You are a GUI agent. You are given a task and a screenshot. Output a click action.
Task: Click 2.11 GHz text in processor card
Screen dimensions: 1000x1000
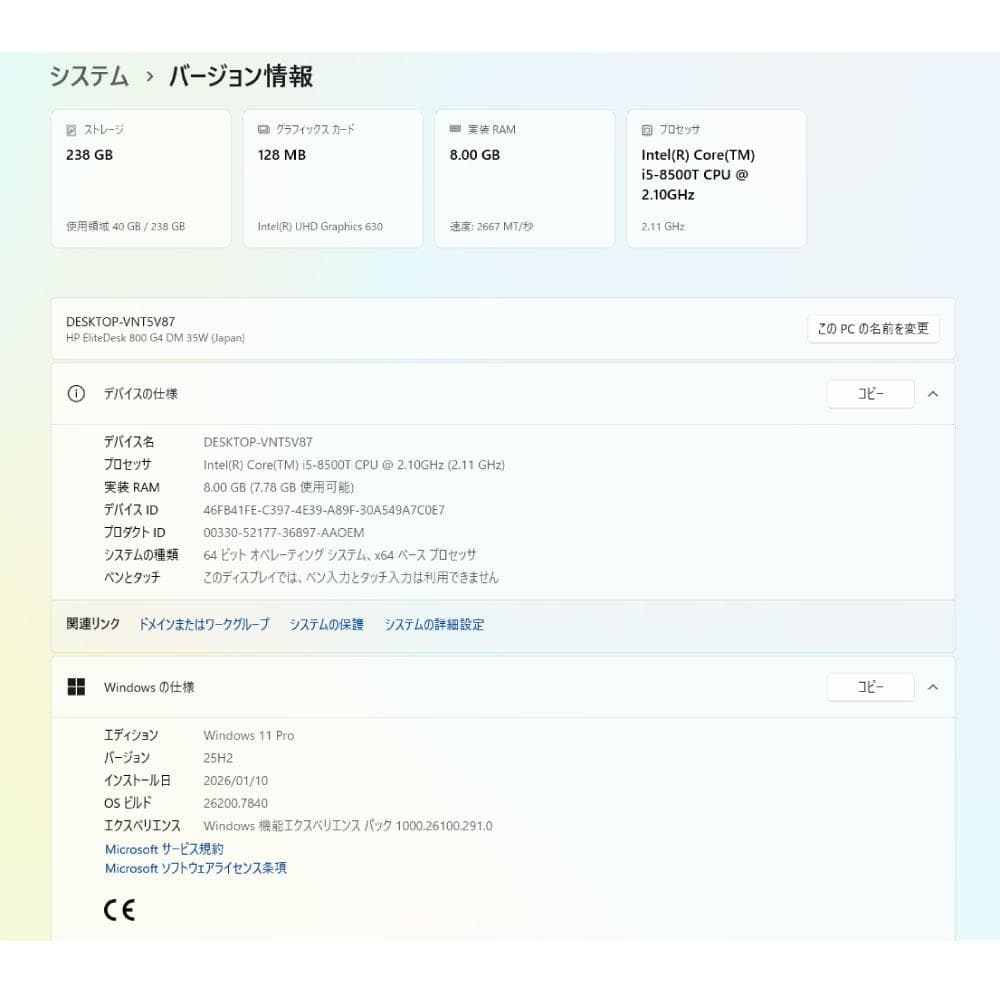(x=663, y=226)
